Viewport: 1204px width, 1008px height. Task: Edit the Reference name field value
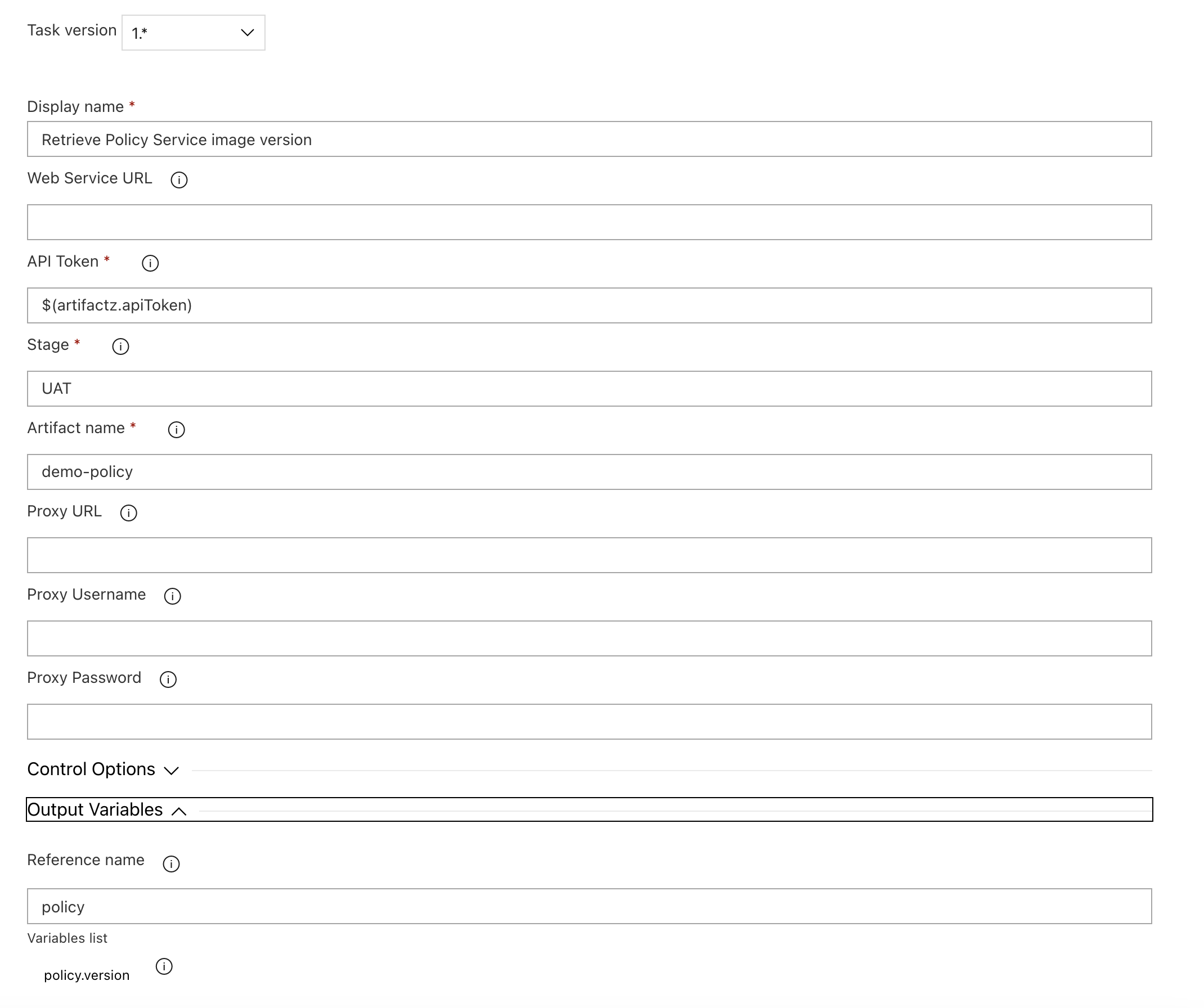click(x=590, y=907)
